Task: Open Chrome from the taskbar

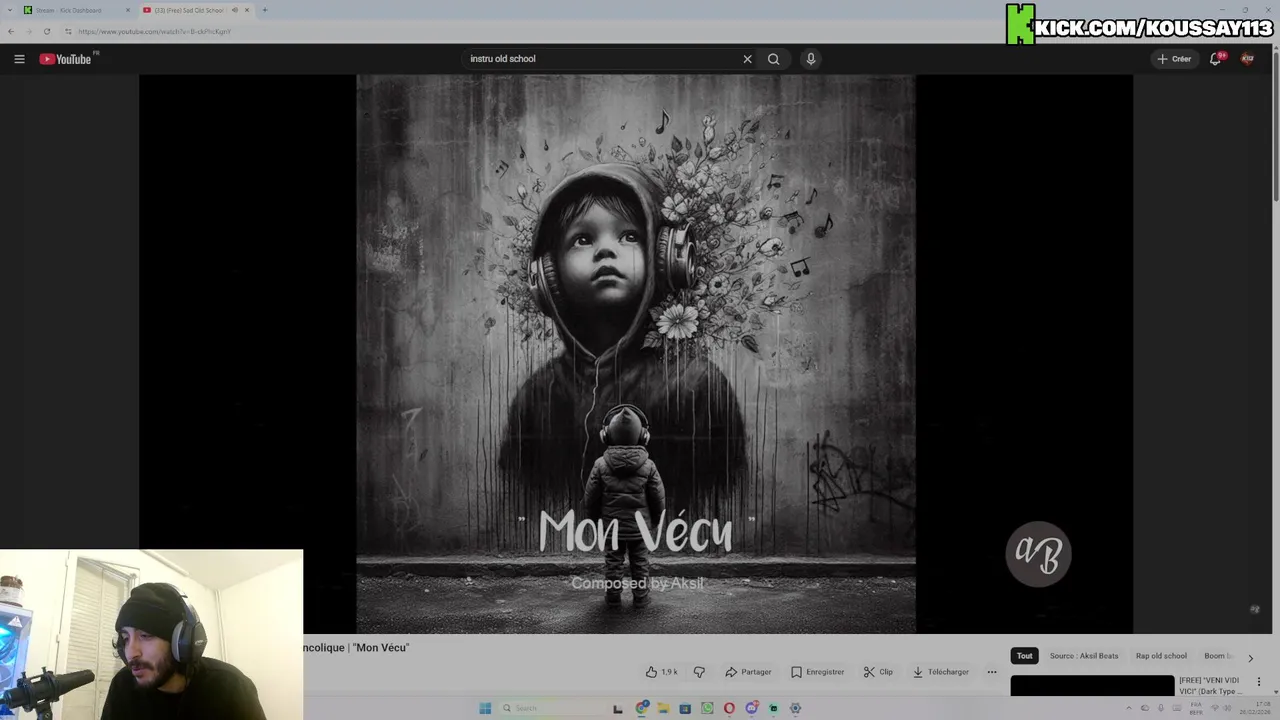Action: click(x=642, y=708)
